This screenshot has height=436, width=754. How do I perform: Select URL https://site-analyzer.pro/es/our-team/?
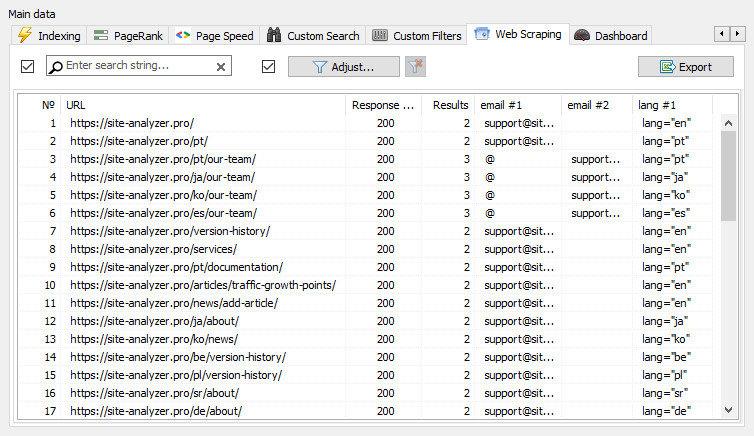[163, 213]
